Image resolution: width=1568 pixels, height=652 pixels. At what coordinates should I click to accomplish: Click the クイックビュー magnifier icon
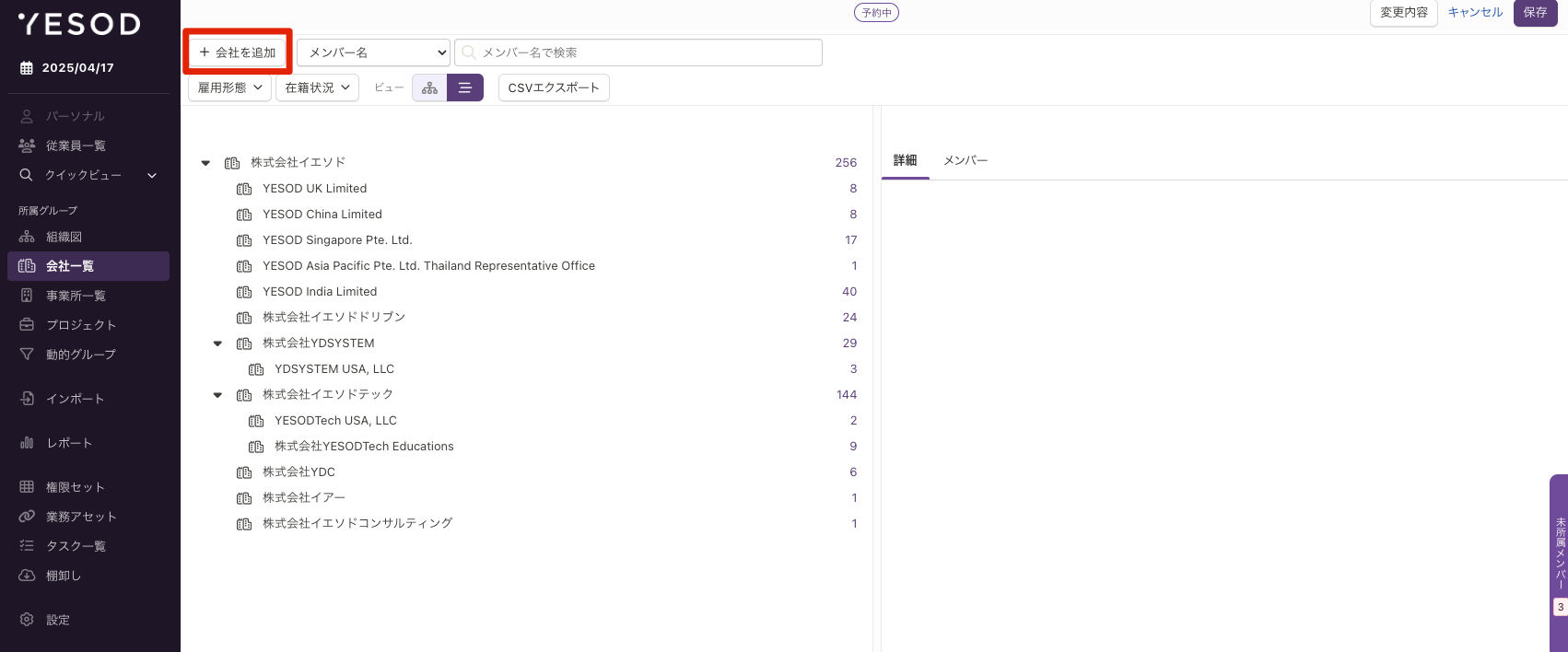coord(27,175)
